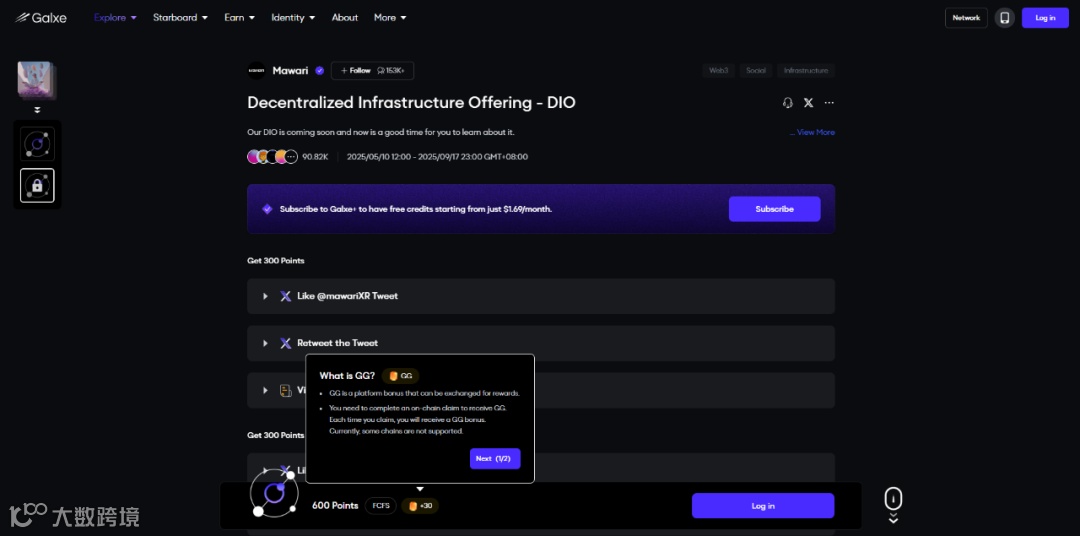Viewport: 1080px width, 536px height.
Task: Click Log in on bottom bar
Action: (763, 506)
